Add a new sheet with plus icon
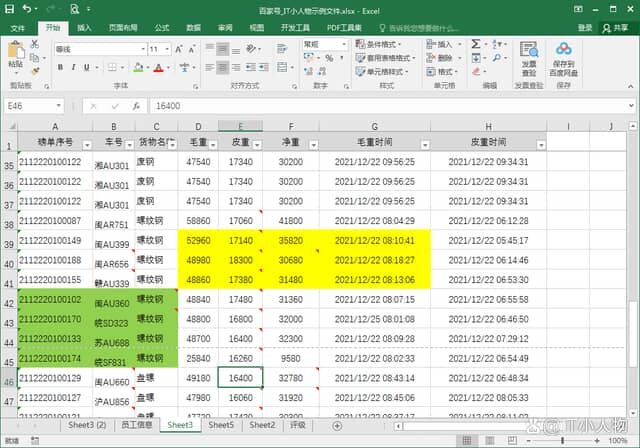This screenshot has height=448, width=640. click(337, 425)
